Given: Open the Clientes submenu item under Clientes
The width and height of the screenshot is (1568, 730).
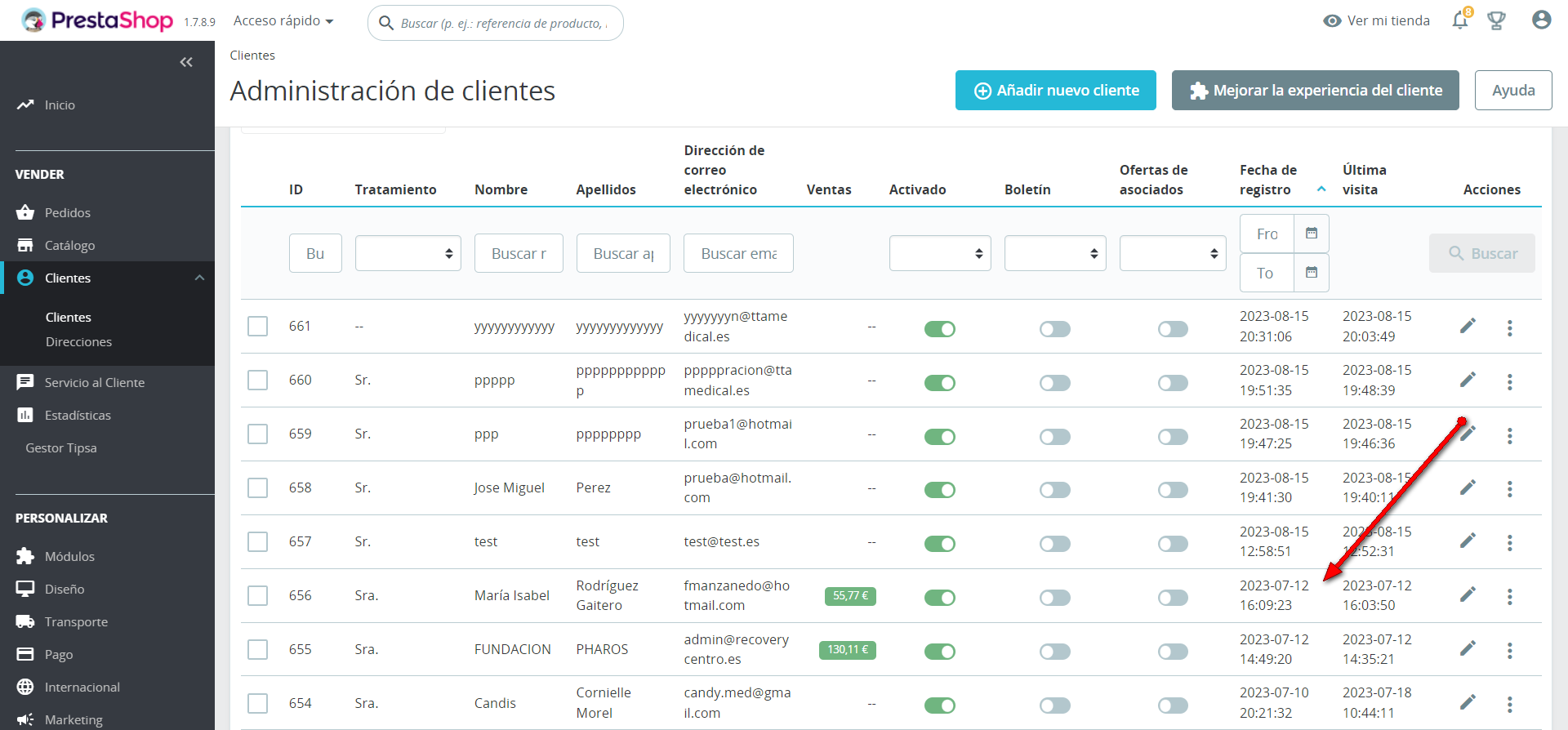Looking at the screenshot, I should [69, 317].
